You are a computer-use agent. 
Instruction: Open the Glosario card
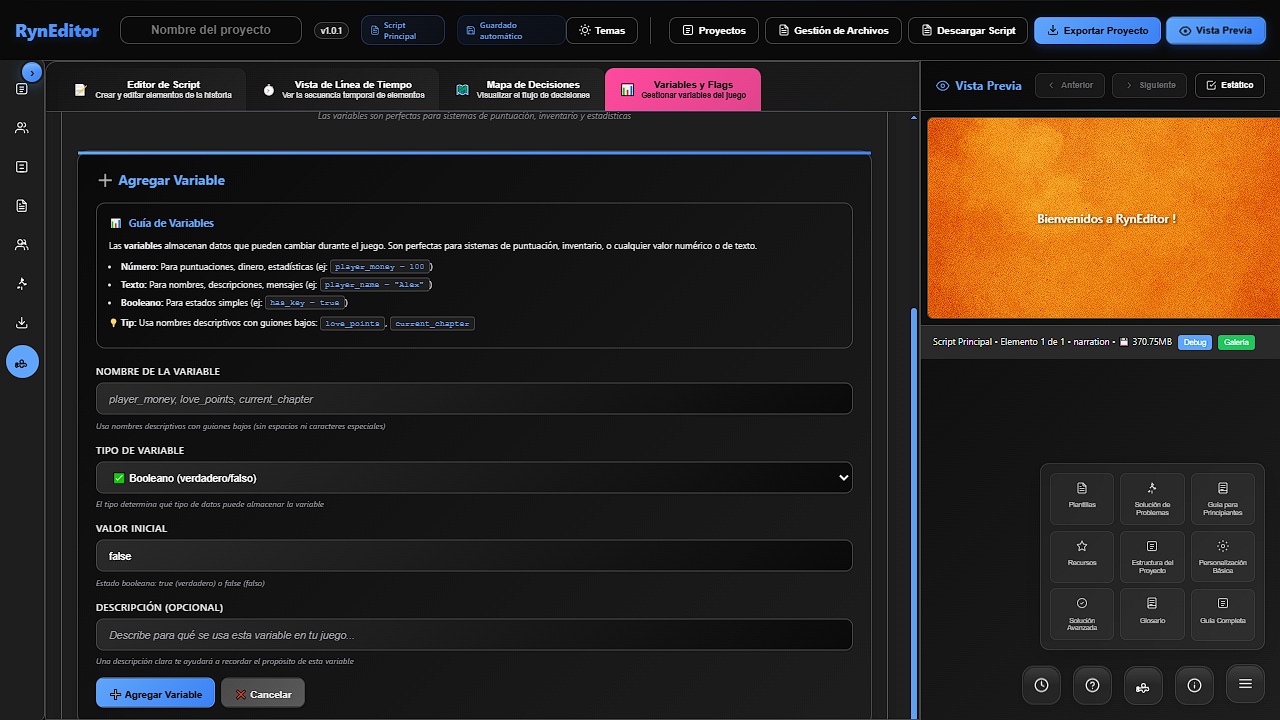coord(1152,614)
